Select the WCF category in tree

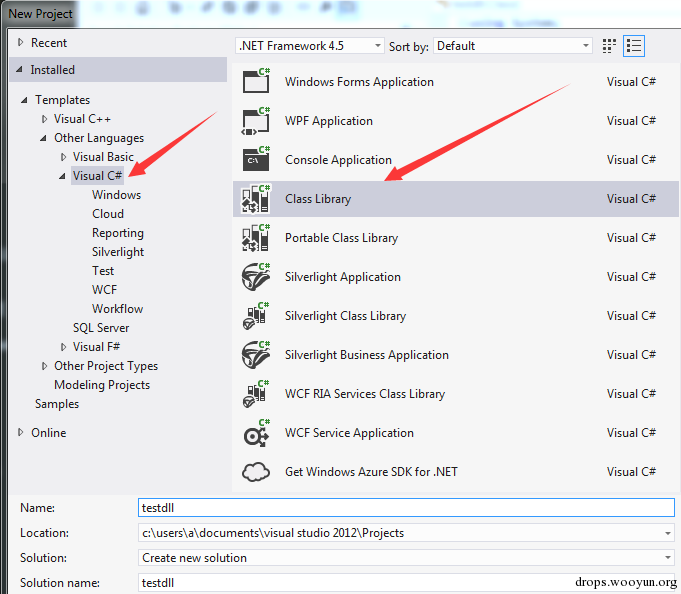(104, 290)
